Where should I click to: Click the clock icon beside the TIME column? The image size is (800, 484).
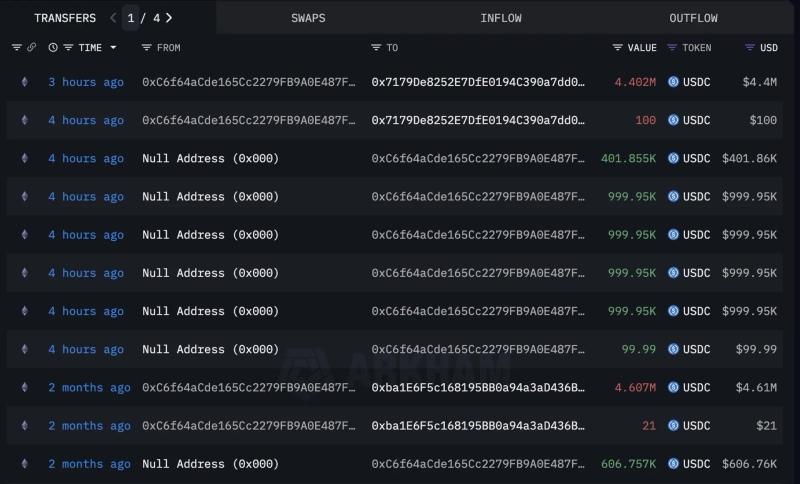[x=53, y=48]
